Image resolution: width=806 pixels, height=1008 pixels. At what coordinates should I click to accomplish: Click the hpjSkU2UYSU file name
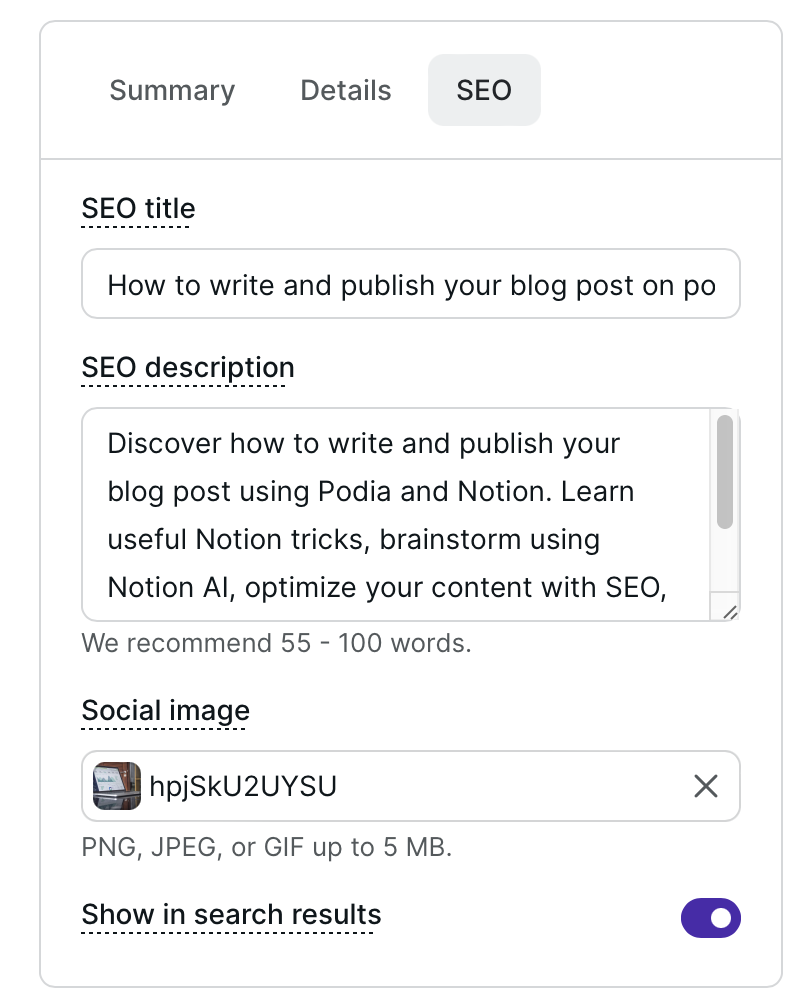point(243,787)
